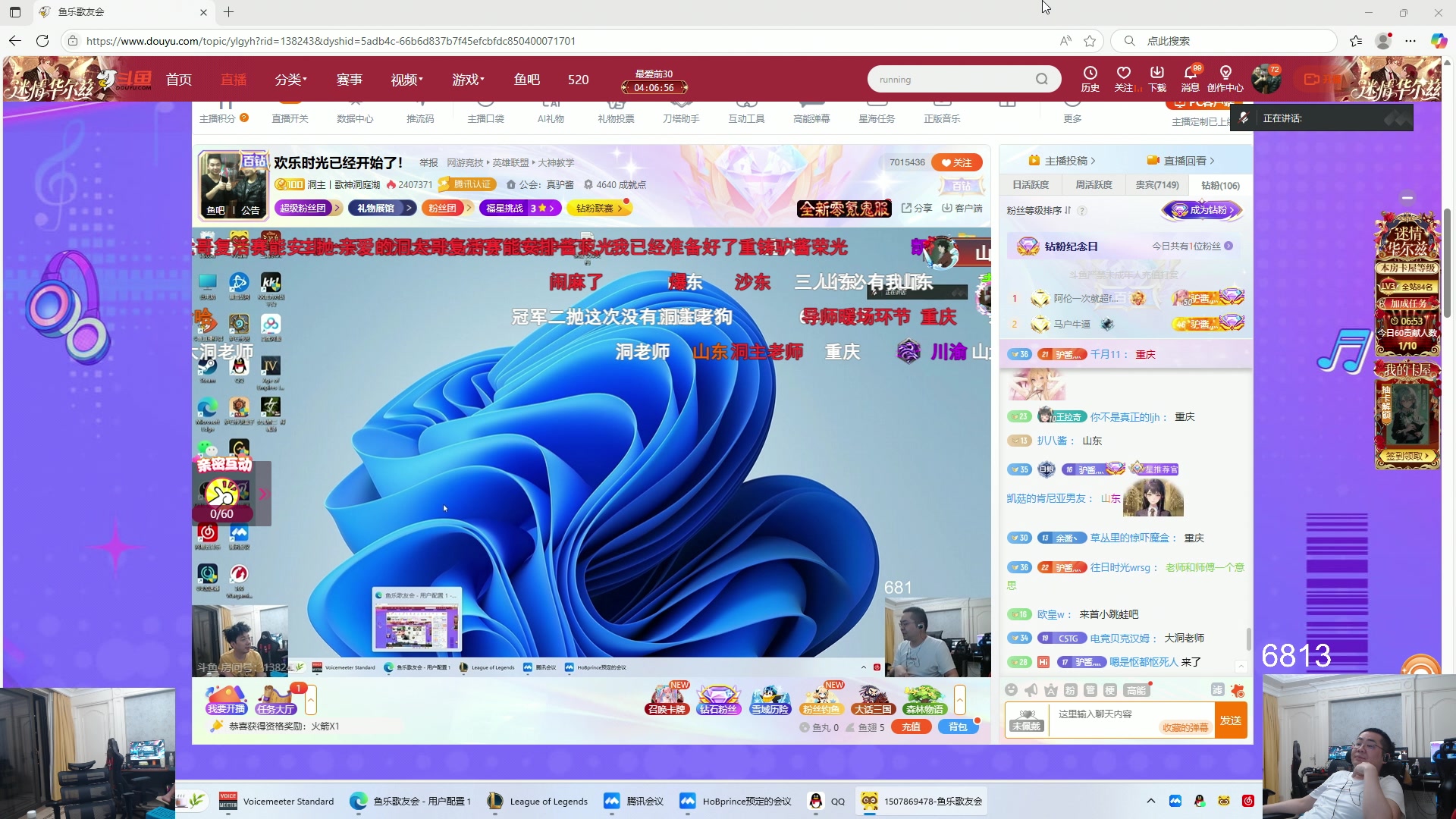The image size is (1456, 819).
Task: Open the 赛事 nav item
Action: 349,80
